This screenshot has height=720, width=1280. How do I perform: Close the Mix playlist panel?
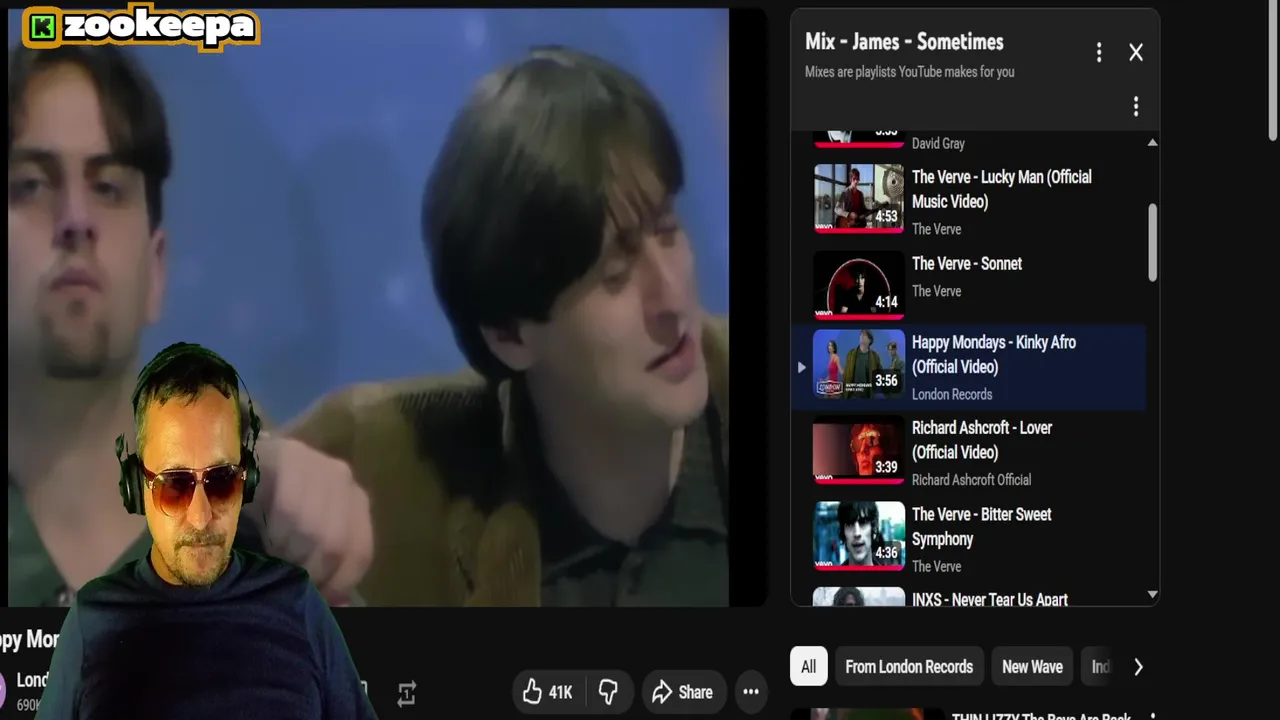tap(1136, 52)
